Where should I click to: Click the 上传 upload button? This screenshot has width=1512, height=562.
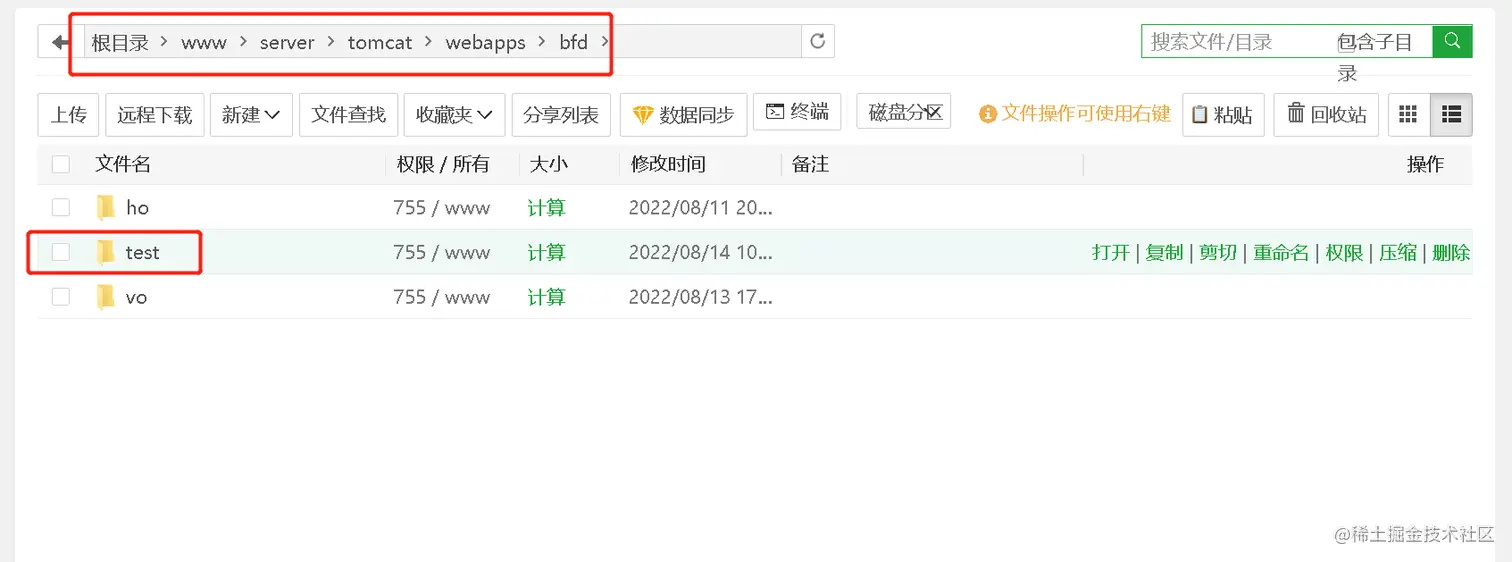click(x=68, y=115)
